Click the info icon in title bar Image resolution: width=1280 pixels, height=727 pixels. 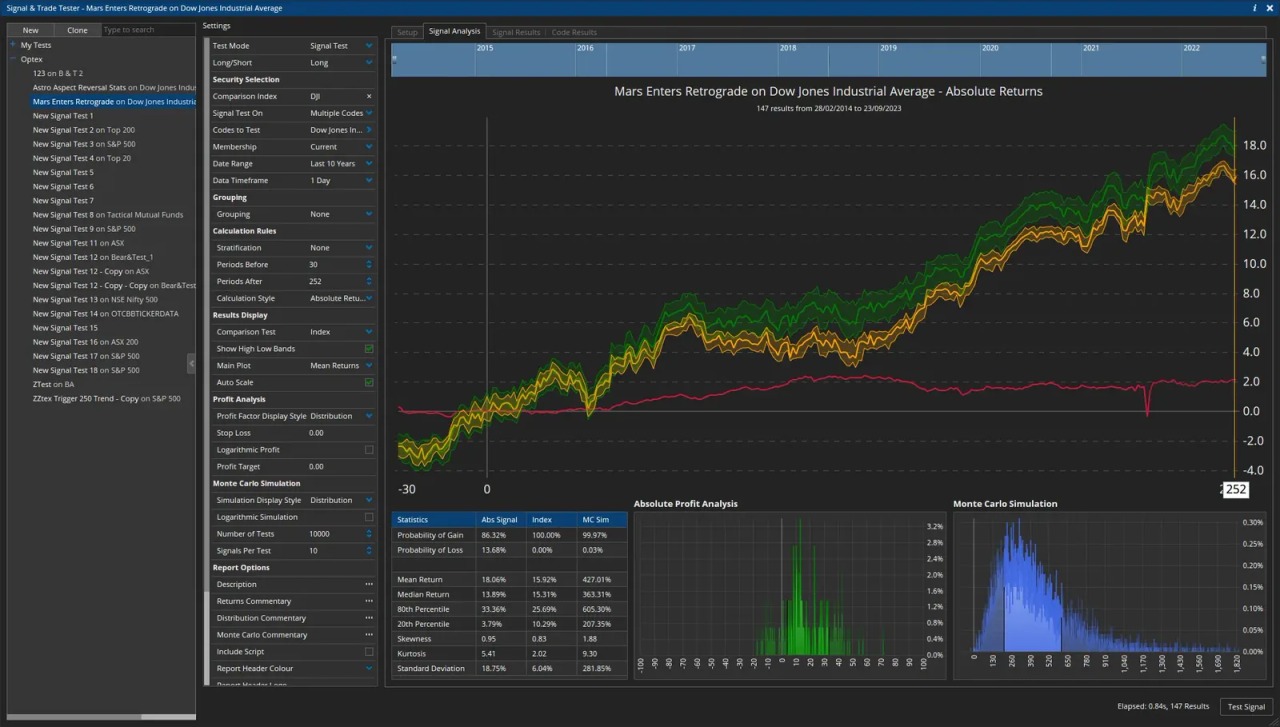[x=1255, y=7]
